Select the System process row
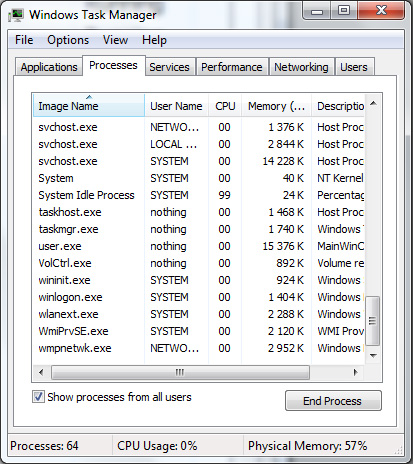413x464 pixels. [199, 178]
